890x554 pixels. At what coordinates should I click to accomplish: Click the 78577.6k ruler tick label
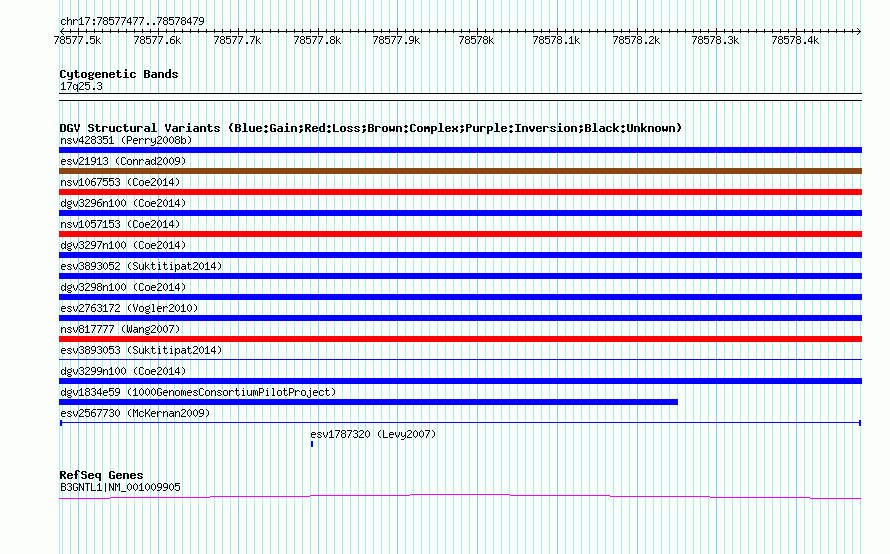[157, 40]
